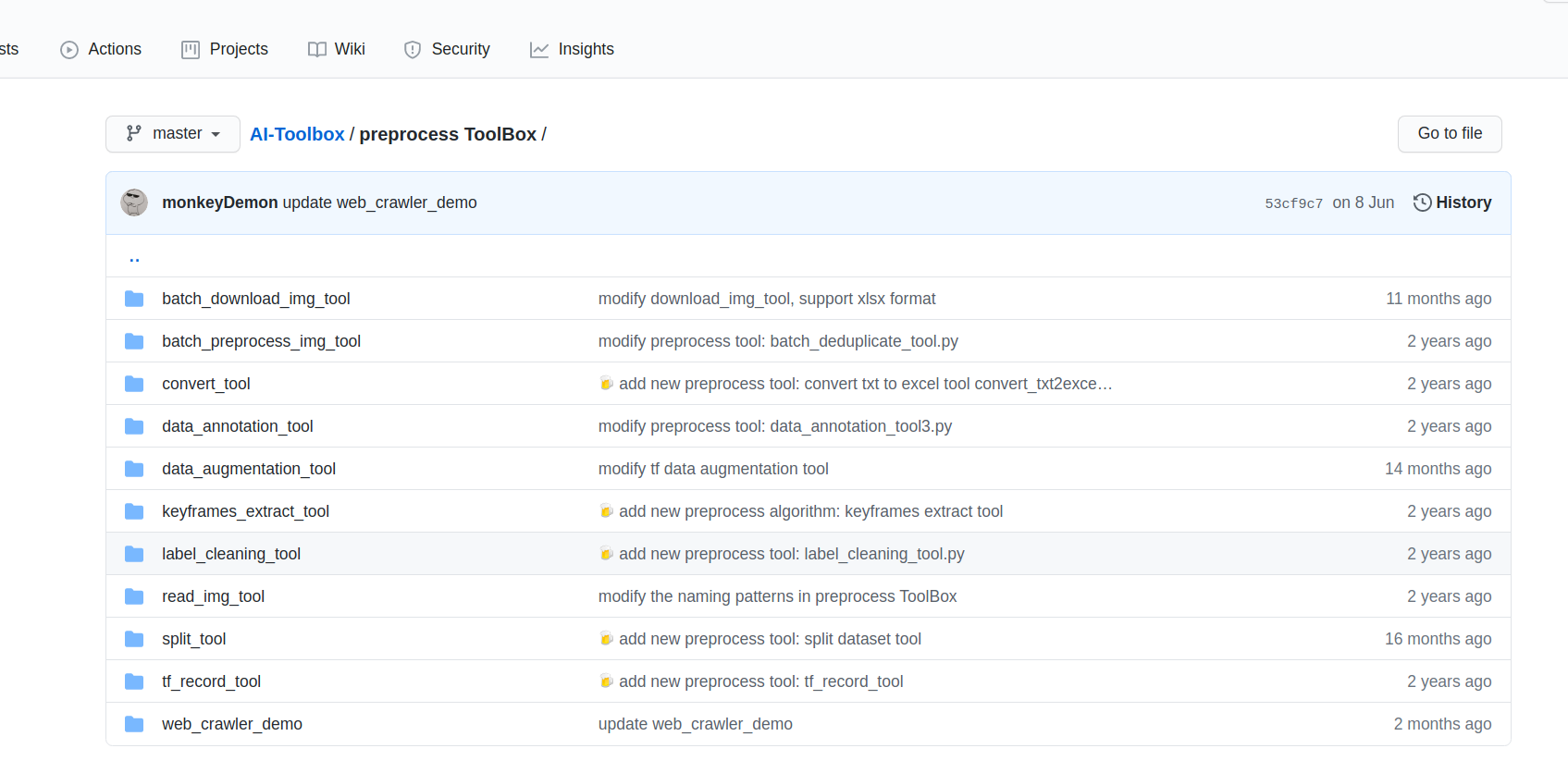Click the Go to file button
The height and width of the screenshot is (773, 1568).
pyautogui.click(x=1450, y=134)
